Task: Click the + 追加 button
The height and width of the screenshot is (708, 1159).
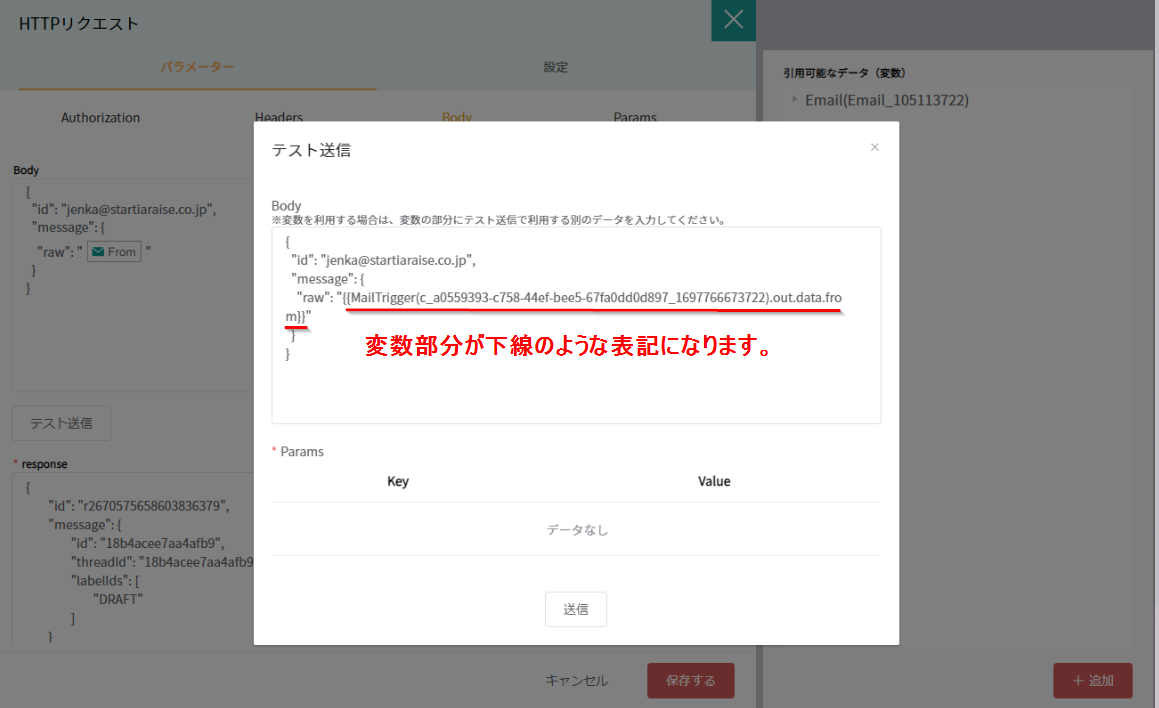Action: (x=1092, y=681)
